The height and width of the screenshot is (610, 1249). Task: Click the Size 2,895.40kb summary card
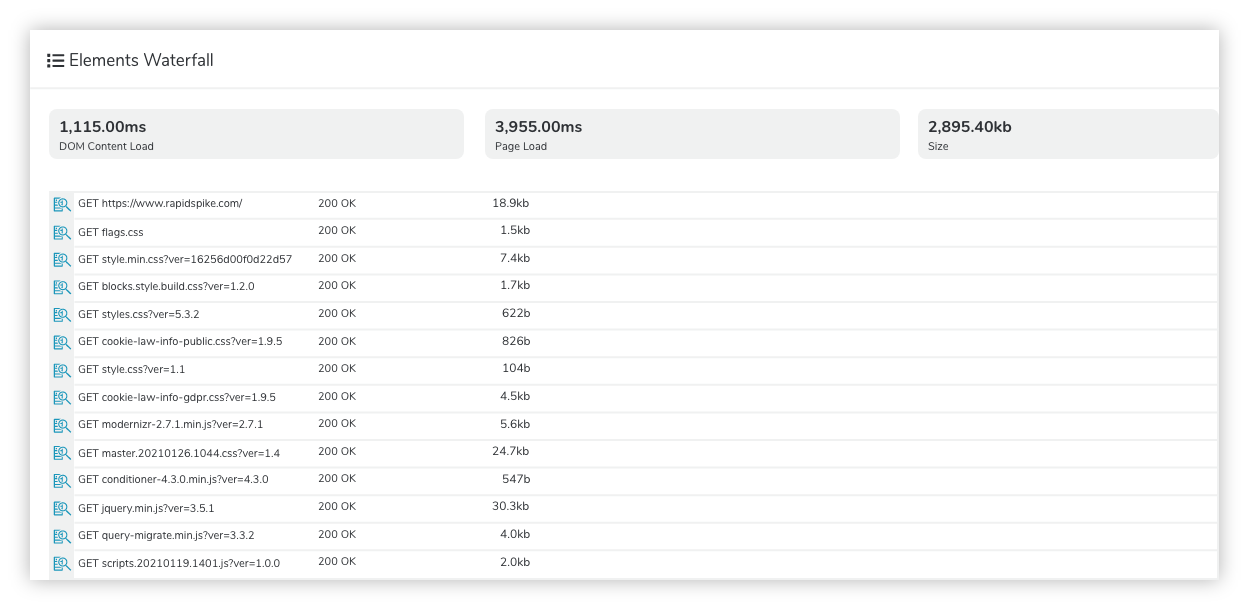point(1068,134)
